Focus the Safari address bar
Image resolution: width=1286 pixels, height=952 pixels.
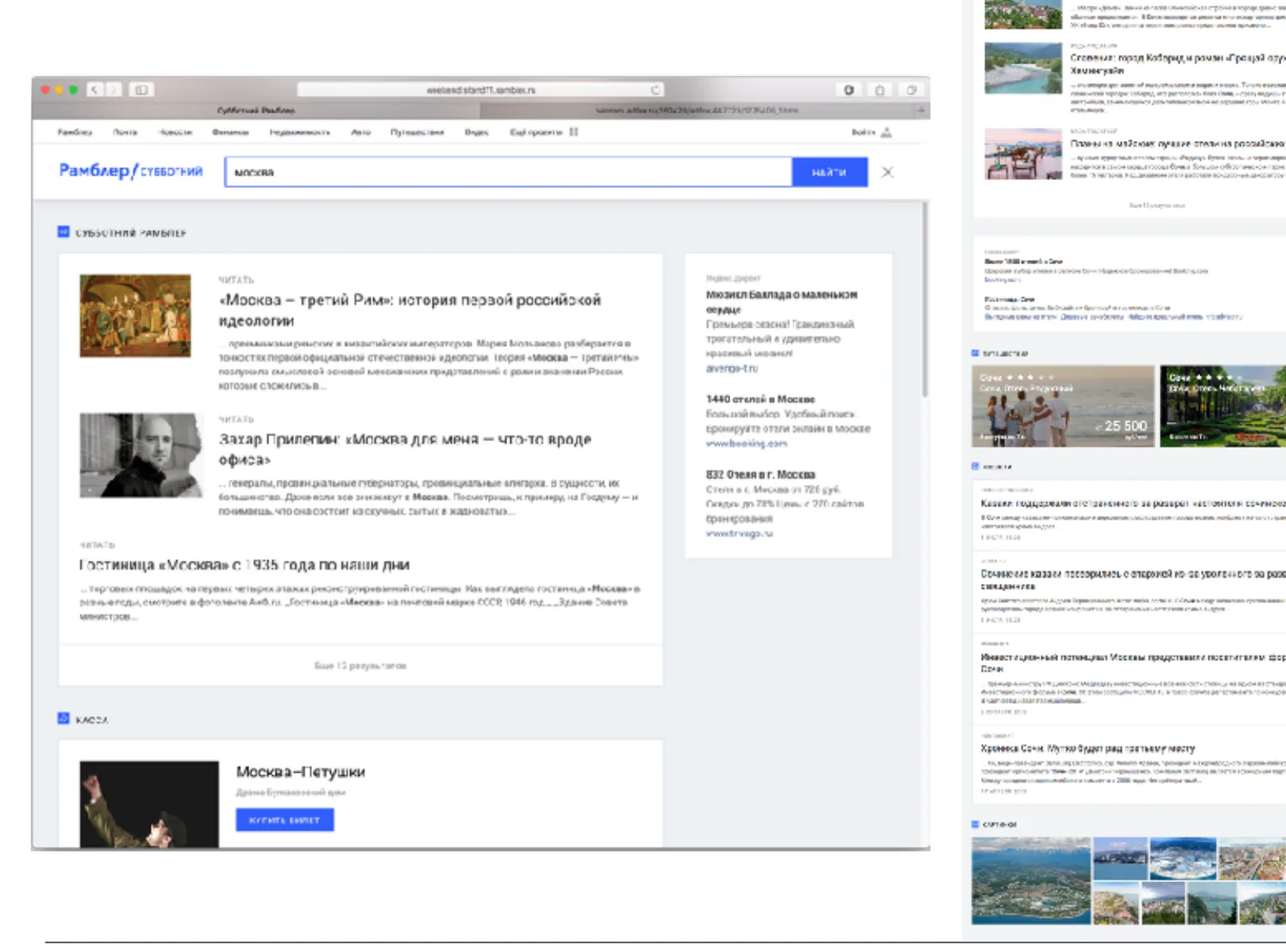coord(481,90)
